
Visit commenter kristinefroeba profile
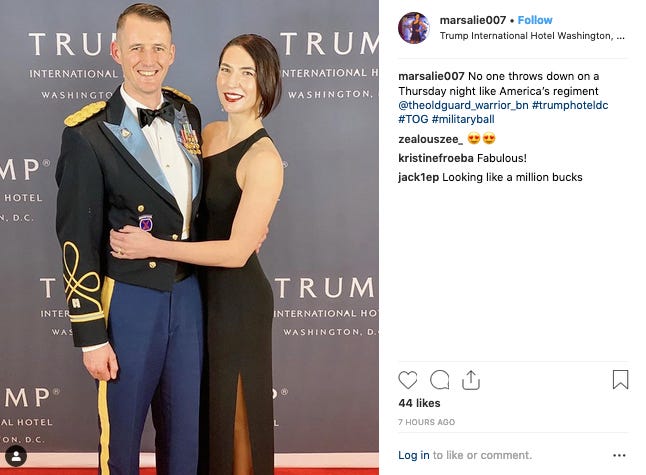436,158
